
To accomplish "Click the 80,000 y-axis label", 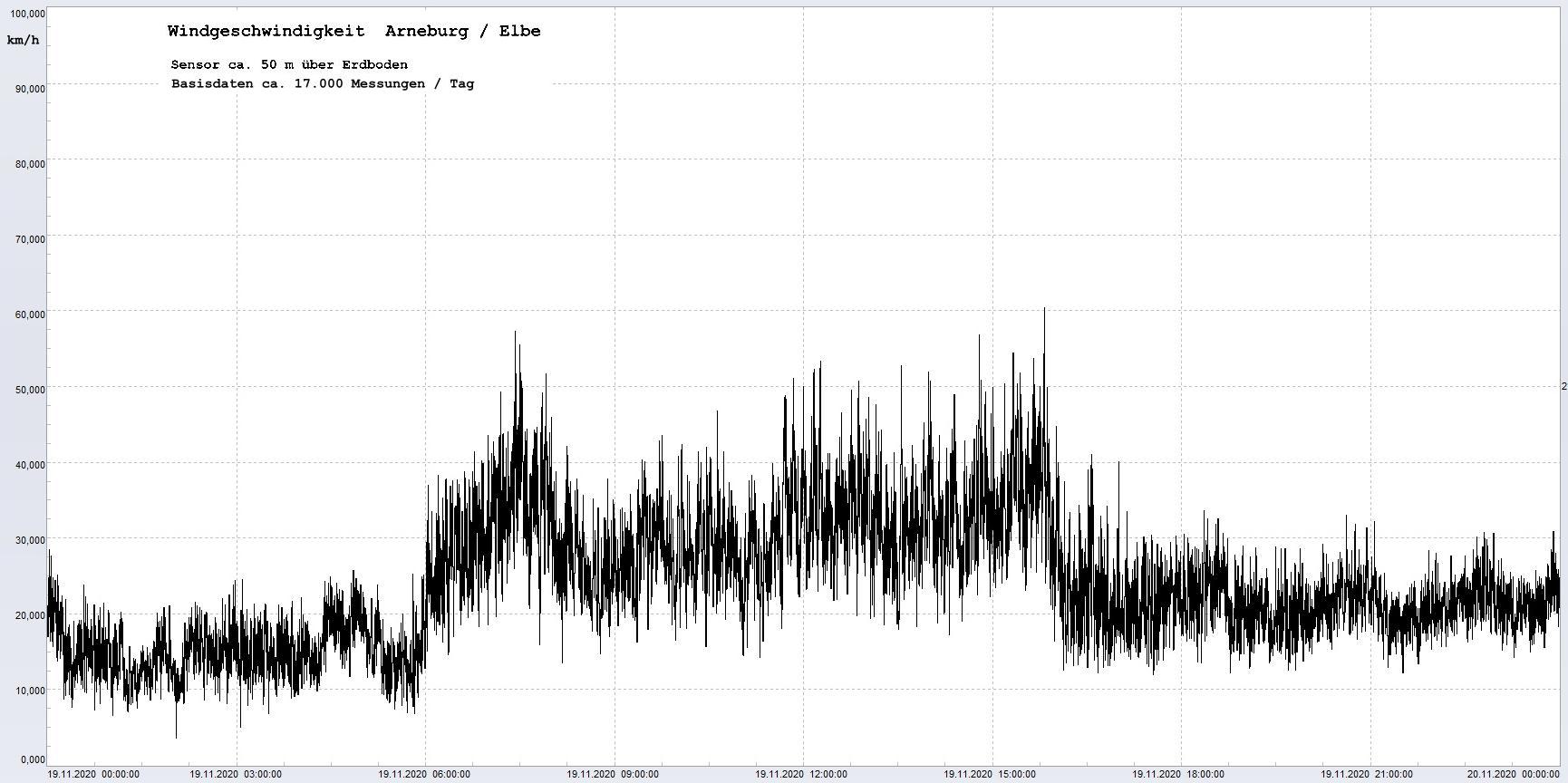I will tap(26, 164).
